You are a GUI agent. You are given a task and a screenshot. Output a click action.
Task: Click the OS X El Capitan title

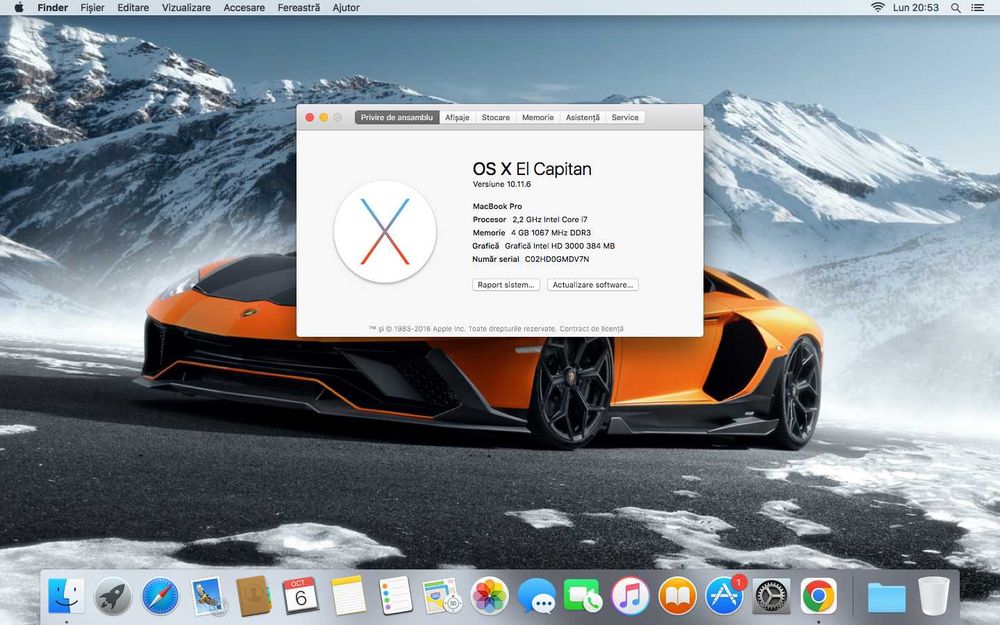[x=532, y=169]
